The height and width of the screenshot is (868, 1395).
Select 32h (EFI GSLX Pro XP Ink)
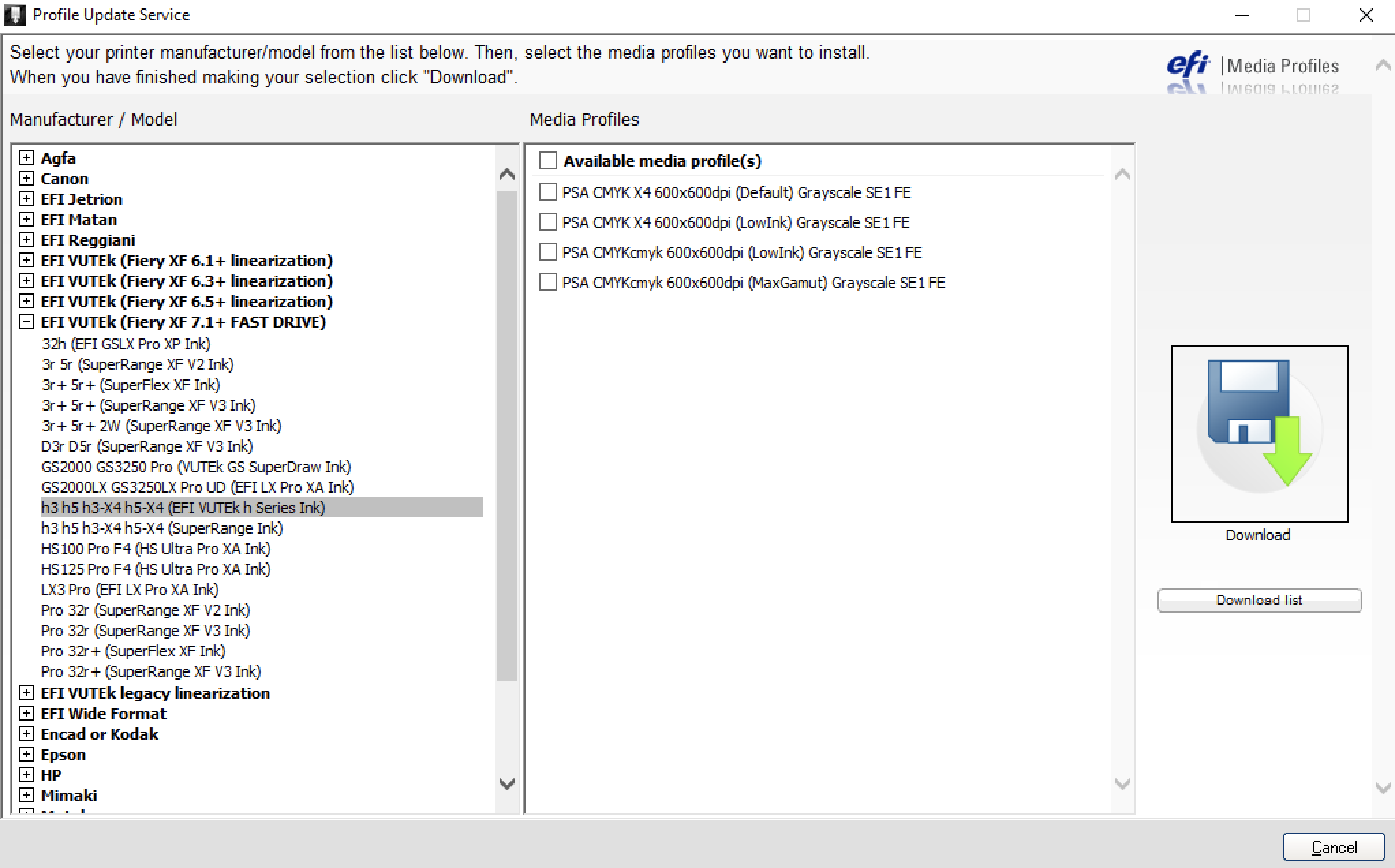coord(126,344)
